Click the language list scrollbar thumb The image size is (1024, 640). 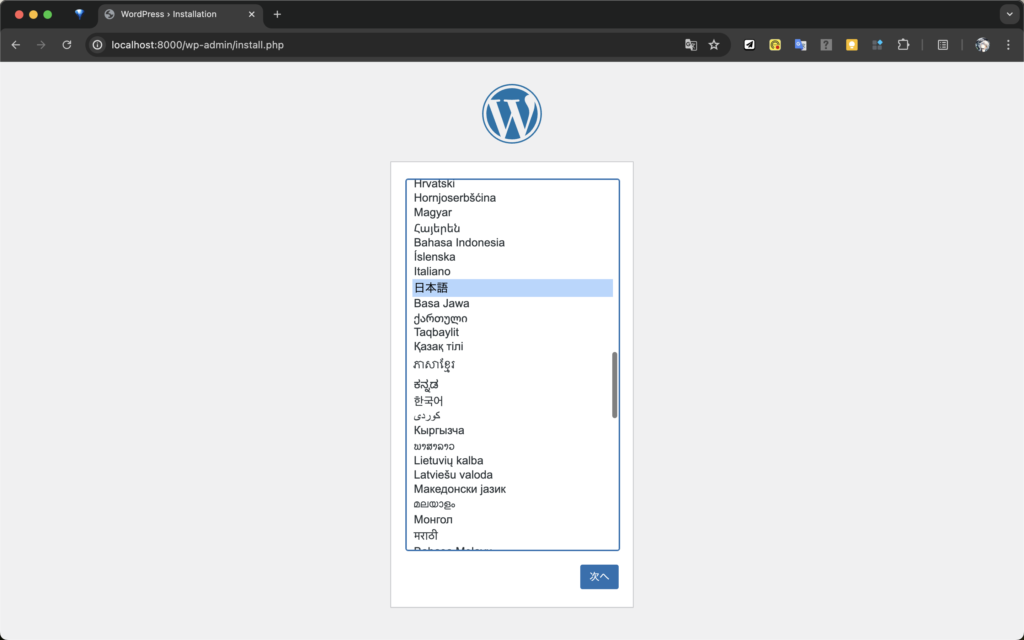pyautogui.click(x=614, y=385)
